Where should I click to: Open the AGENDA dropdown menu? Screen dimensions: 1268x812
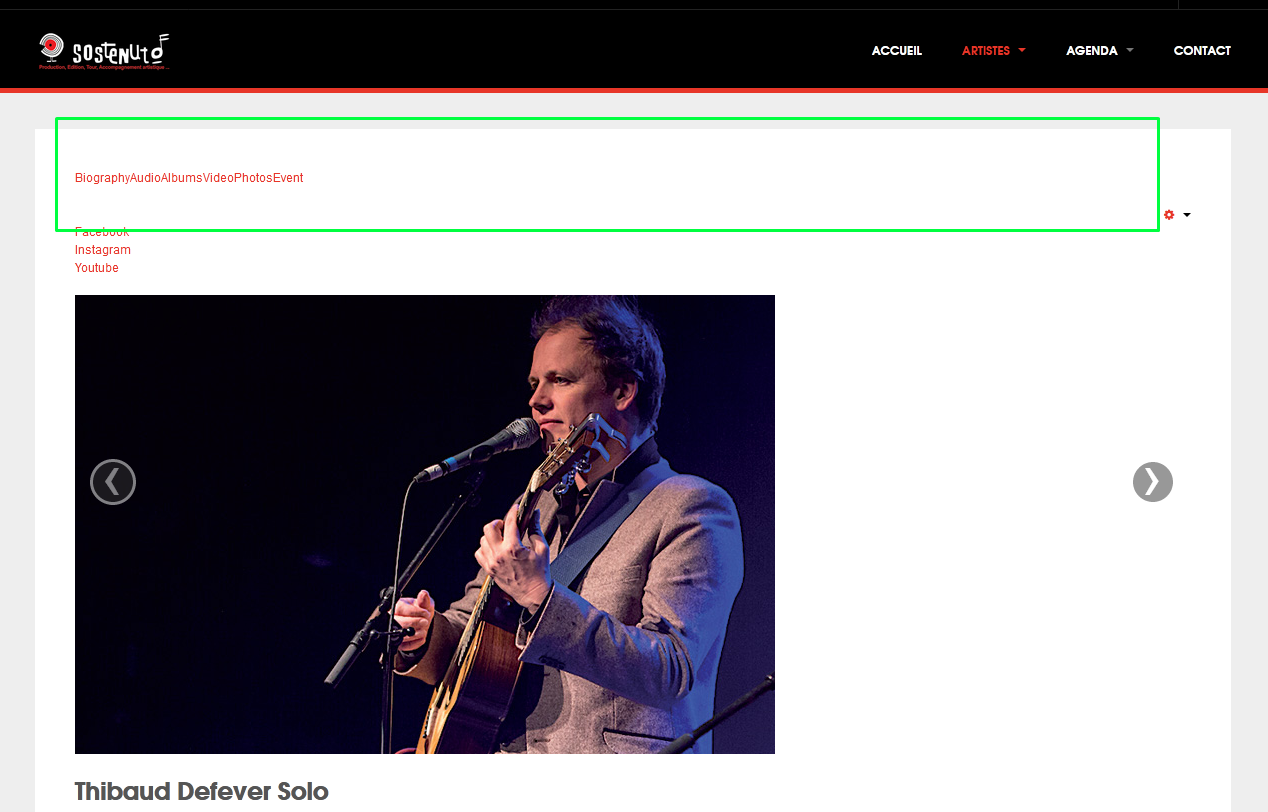(1099, 50)
